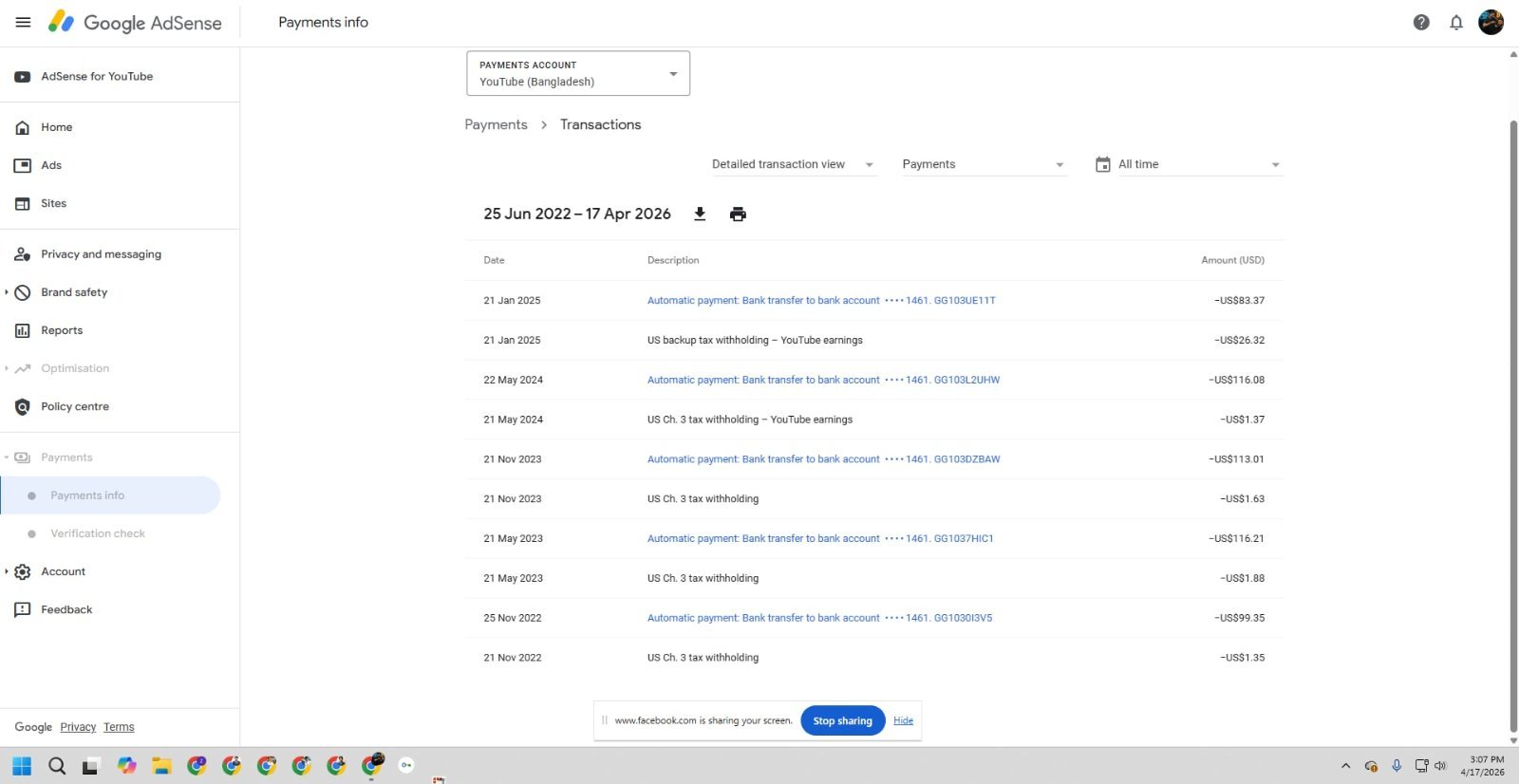The width and height of the screenshot is (1519, 784).
Task: Select Reports in the sidebar
Action: point(62,330)
